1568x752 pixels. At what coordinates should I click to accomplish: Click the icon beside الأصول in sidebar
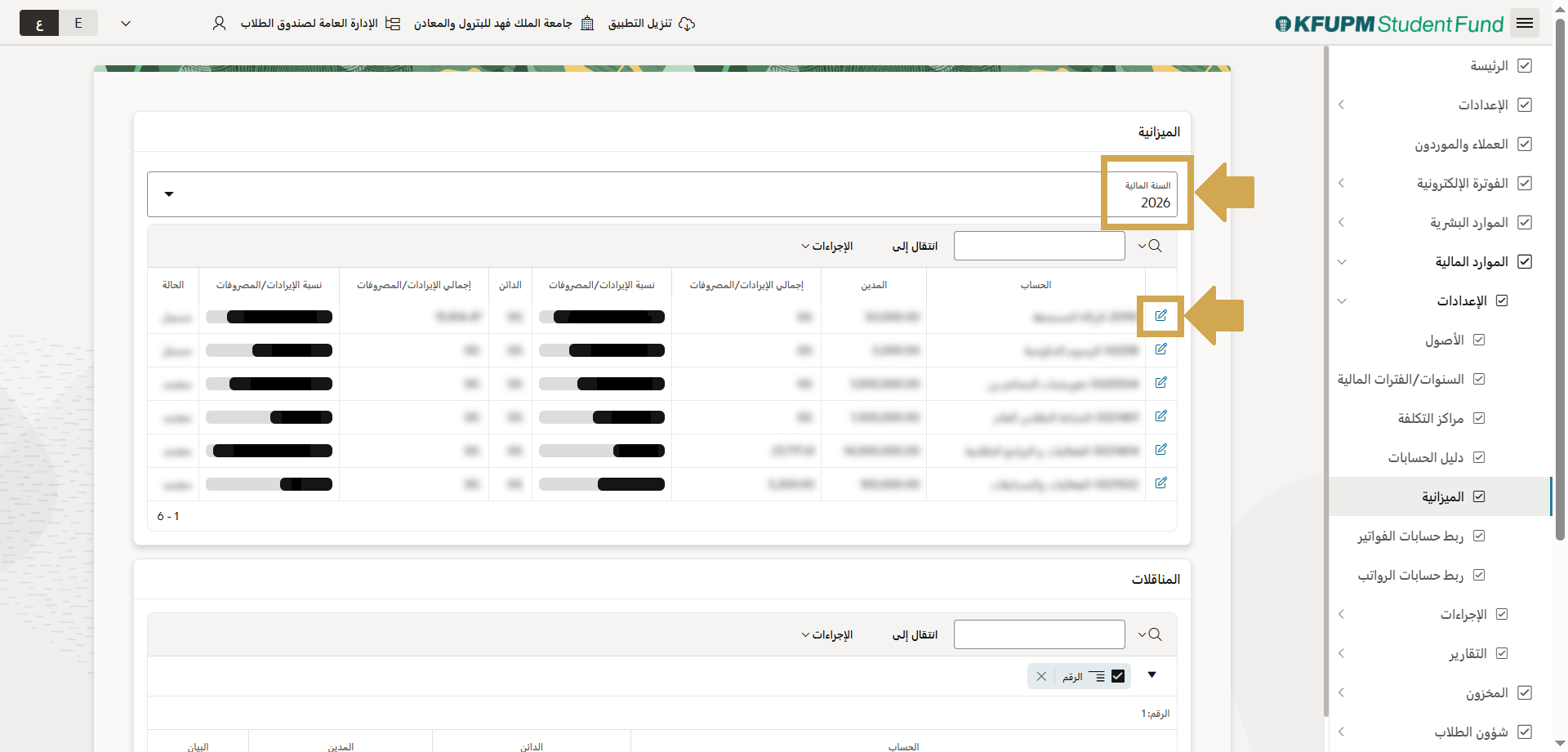click(x=1479, y=340)
